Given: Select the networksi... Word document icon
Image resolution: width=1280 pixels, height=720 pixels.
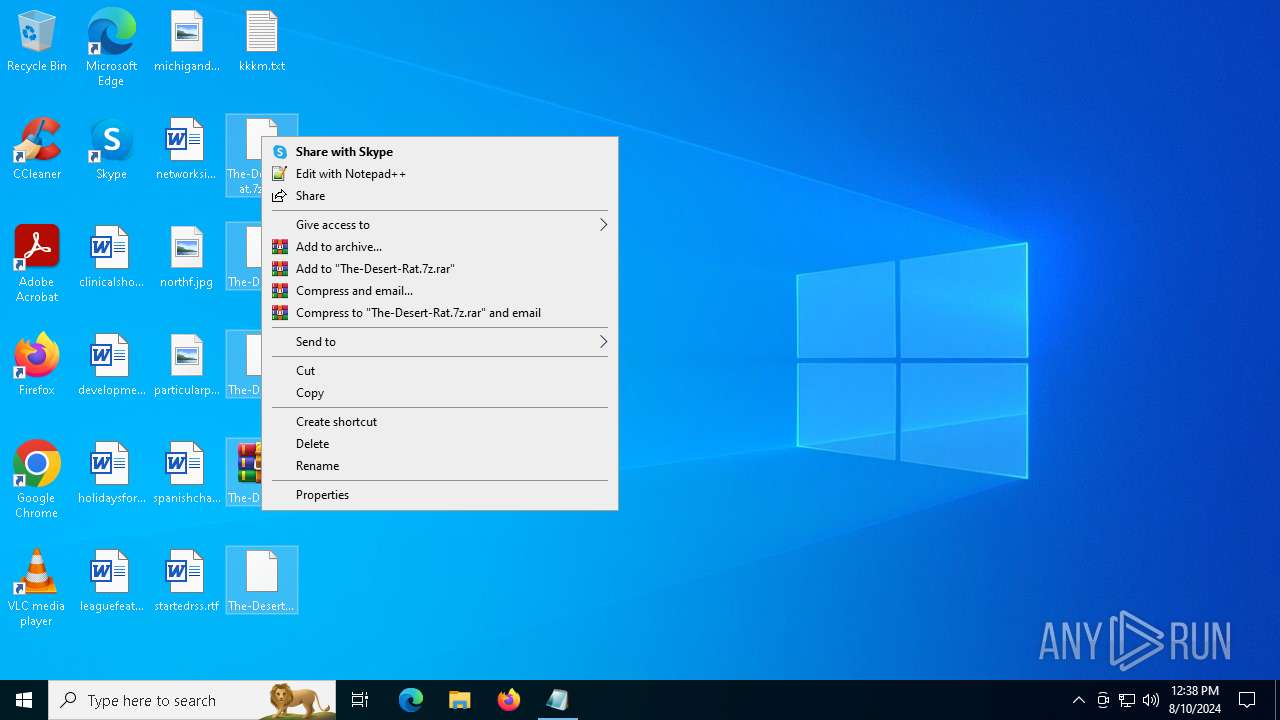Looking at the screenshot, I should (x=186, y=150).
